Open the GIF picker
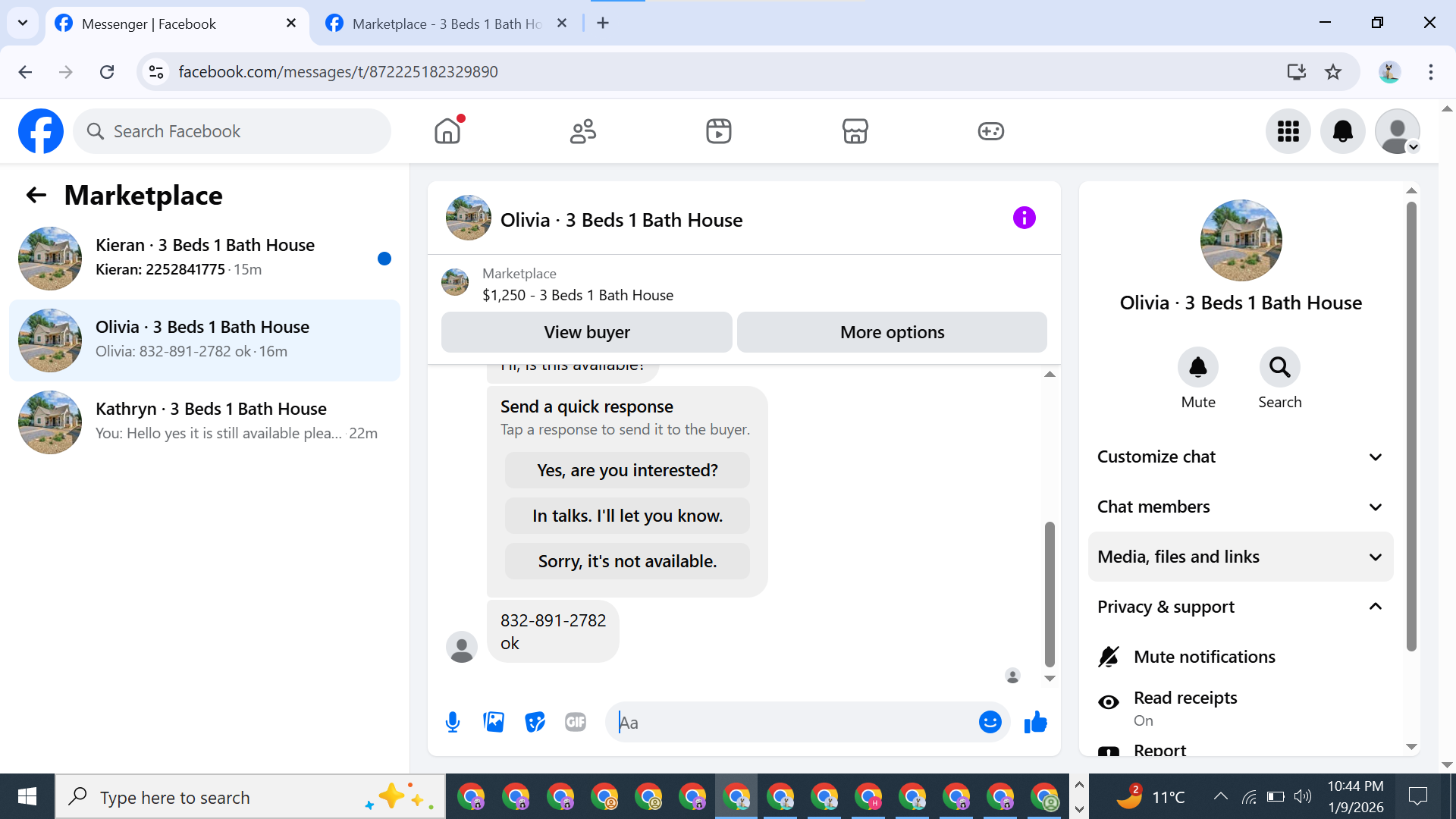Image resolution: width=1456 pixels, height=819 pixels. point(576,722)
